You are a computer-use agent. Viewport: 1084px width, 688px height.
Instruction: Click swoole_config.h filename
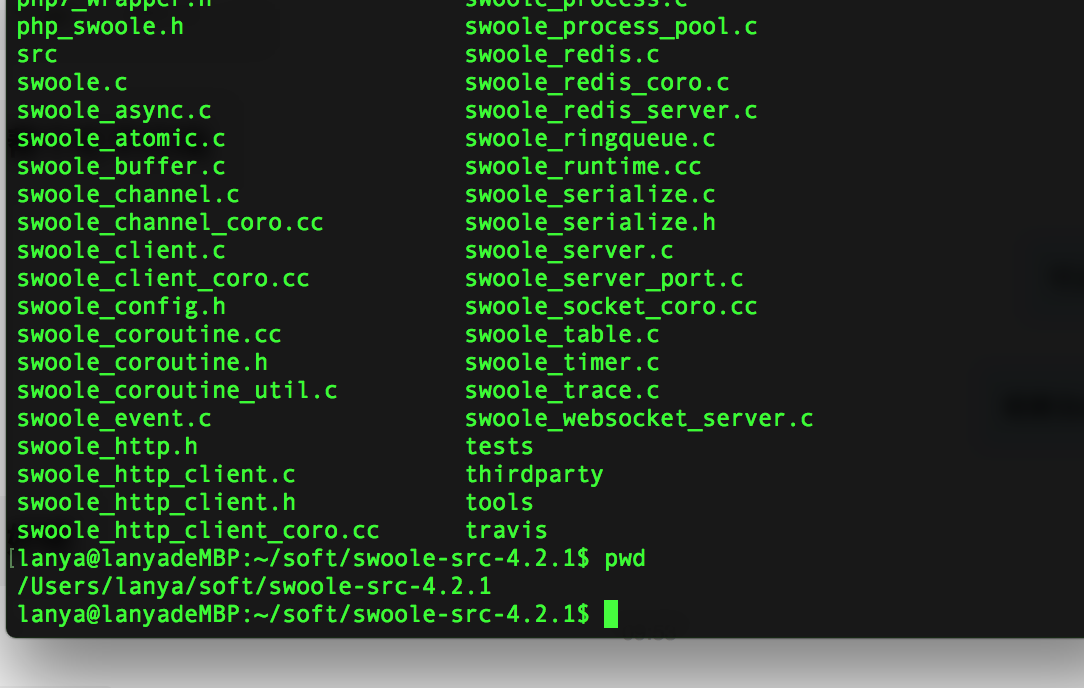(x=121, y=307)
